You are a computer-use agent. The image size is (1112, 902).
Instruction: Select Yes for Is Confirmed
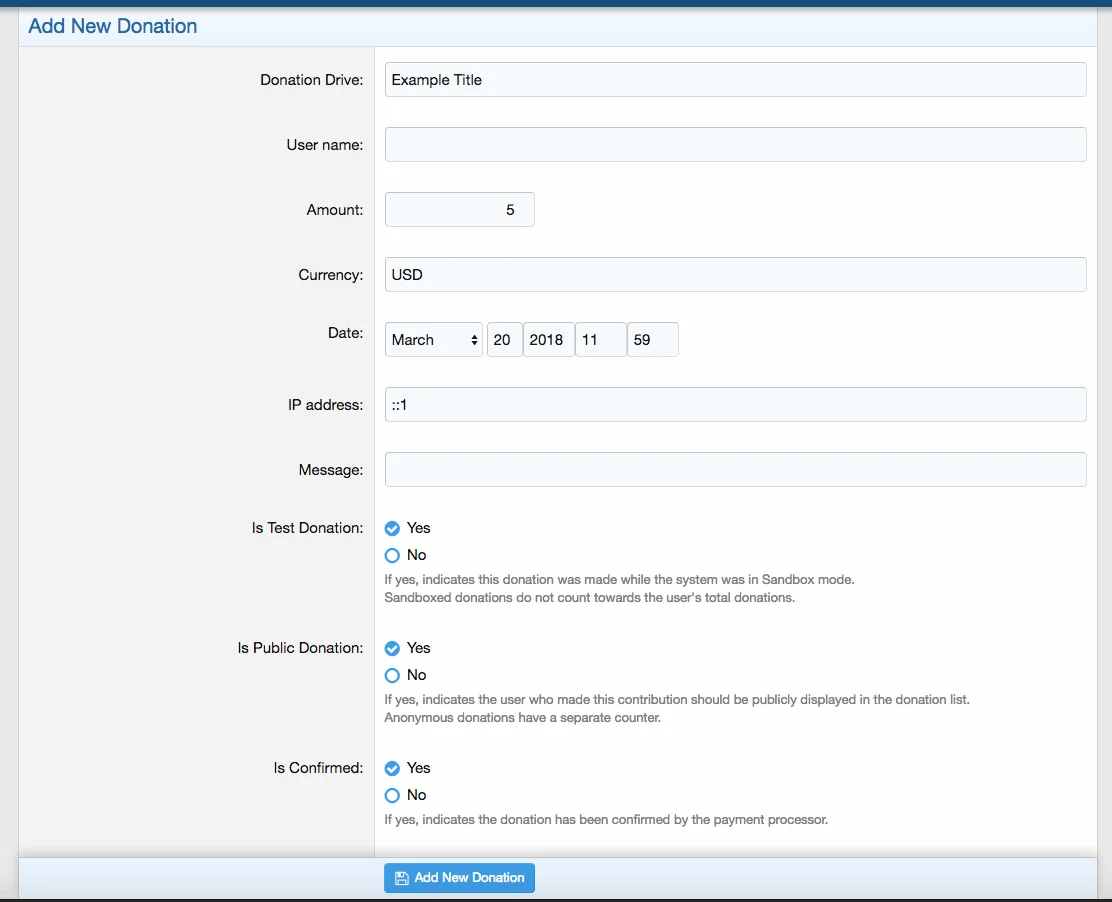pos(392,768)
